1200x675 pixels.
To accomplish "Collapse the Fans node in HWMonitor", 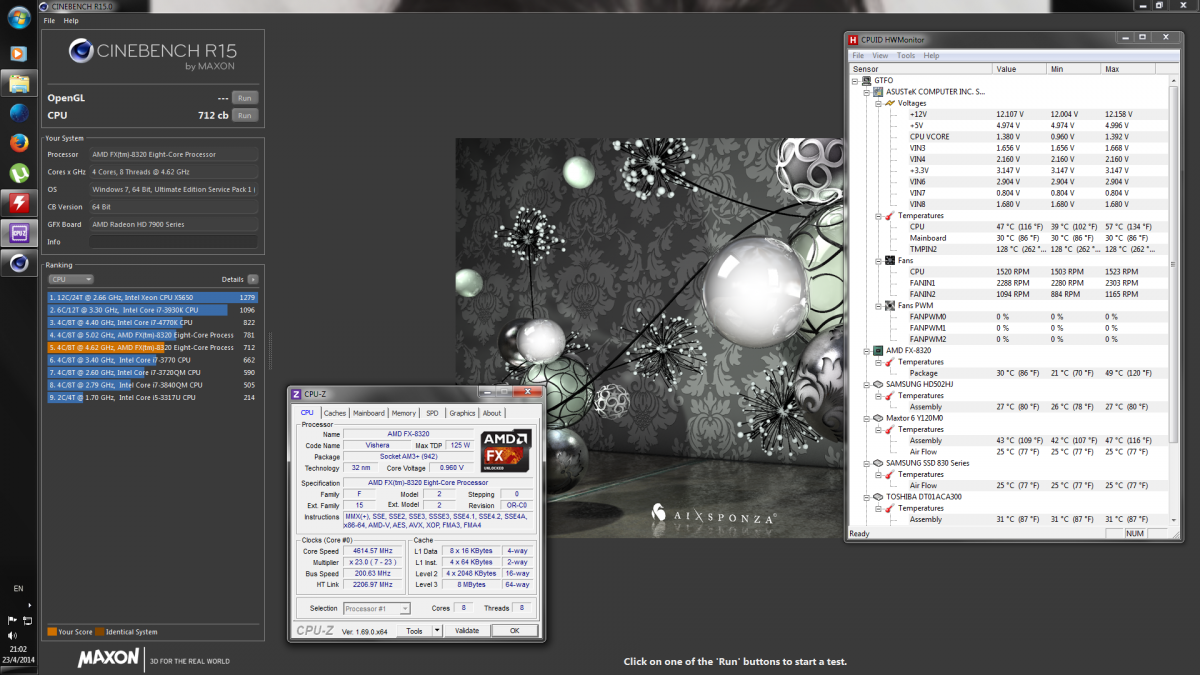I will click(x=878, y=260).
